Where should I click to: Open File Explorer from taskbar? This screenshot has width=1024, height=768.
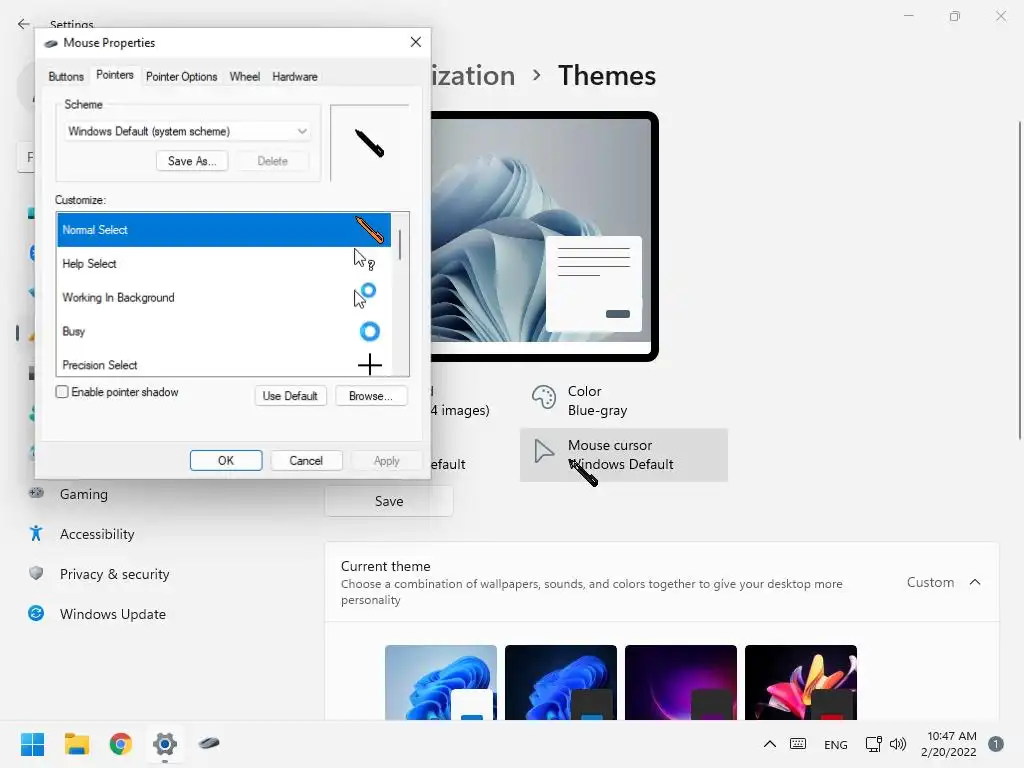[x=77, y=744]
